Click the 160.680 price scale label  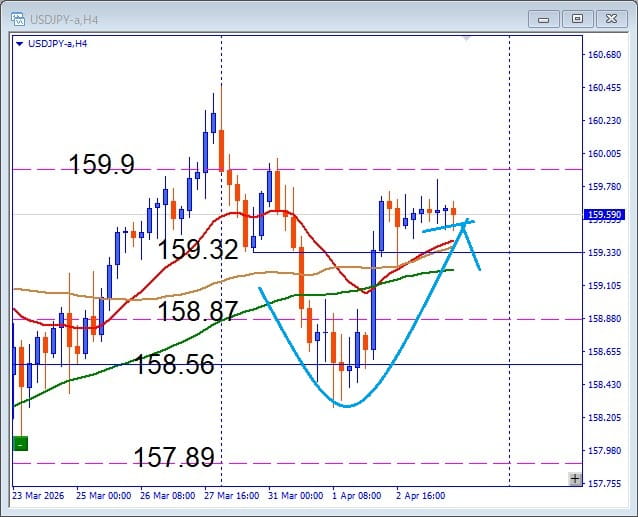(x=607, y=55)
